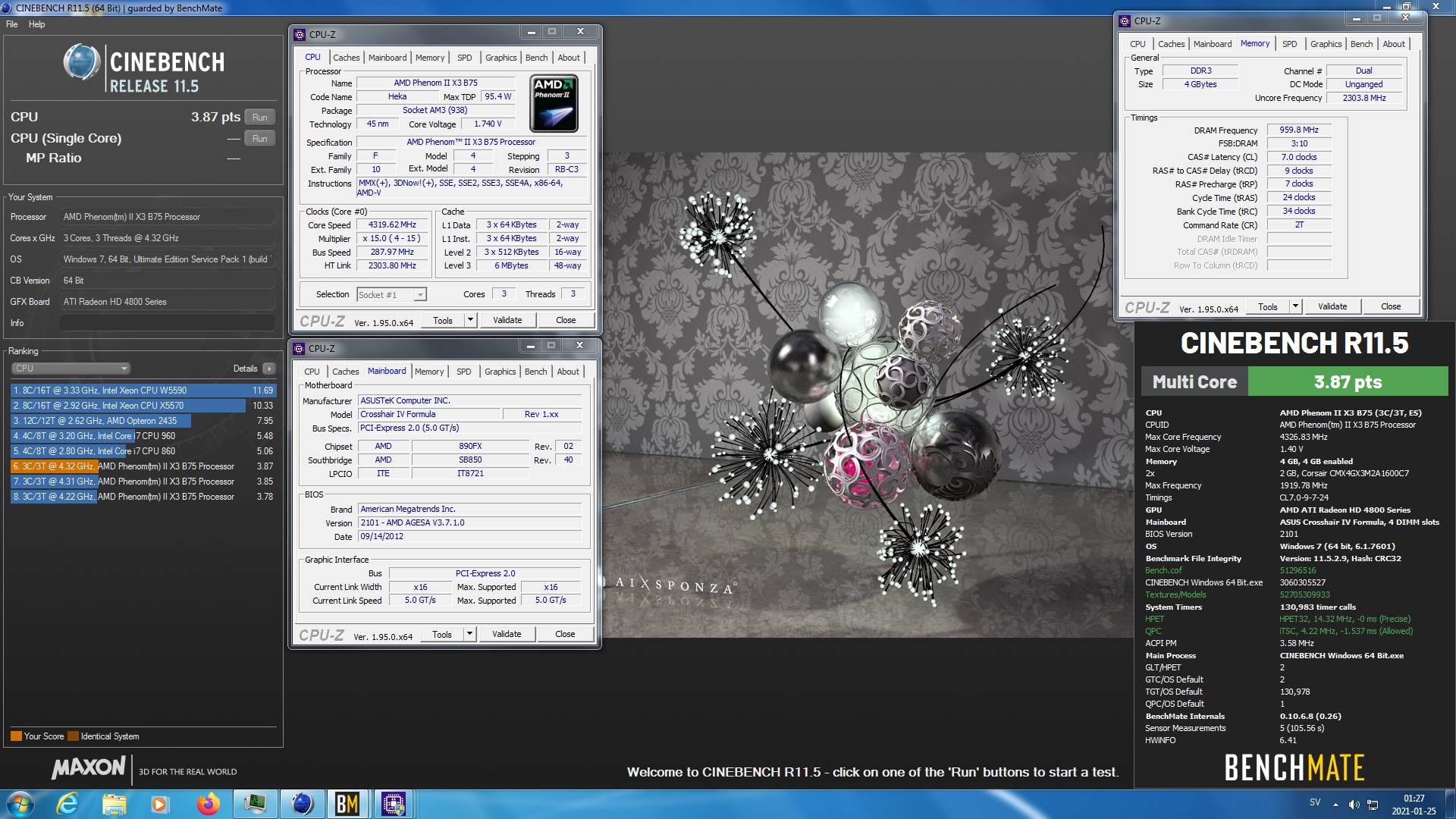
Task: Click the Textures/Models integrity entry
Action: tap(1175, 595)
